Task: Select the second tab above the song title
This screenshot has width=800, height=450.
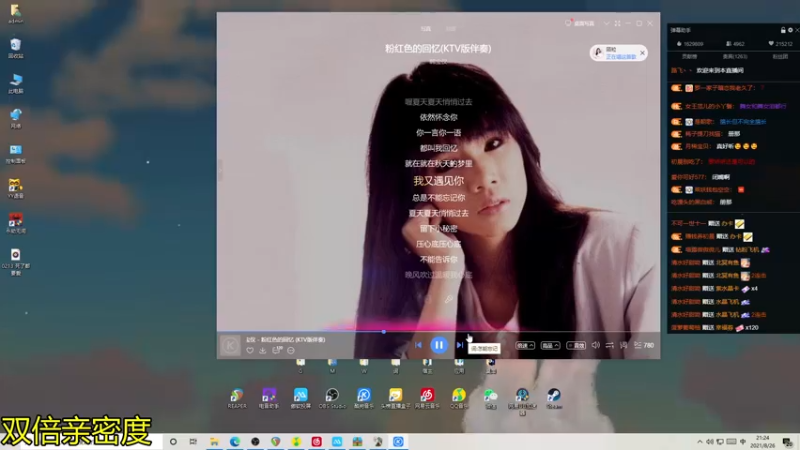Action: point(451,29)
